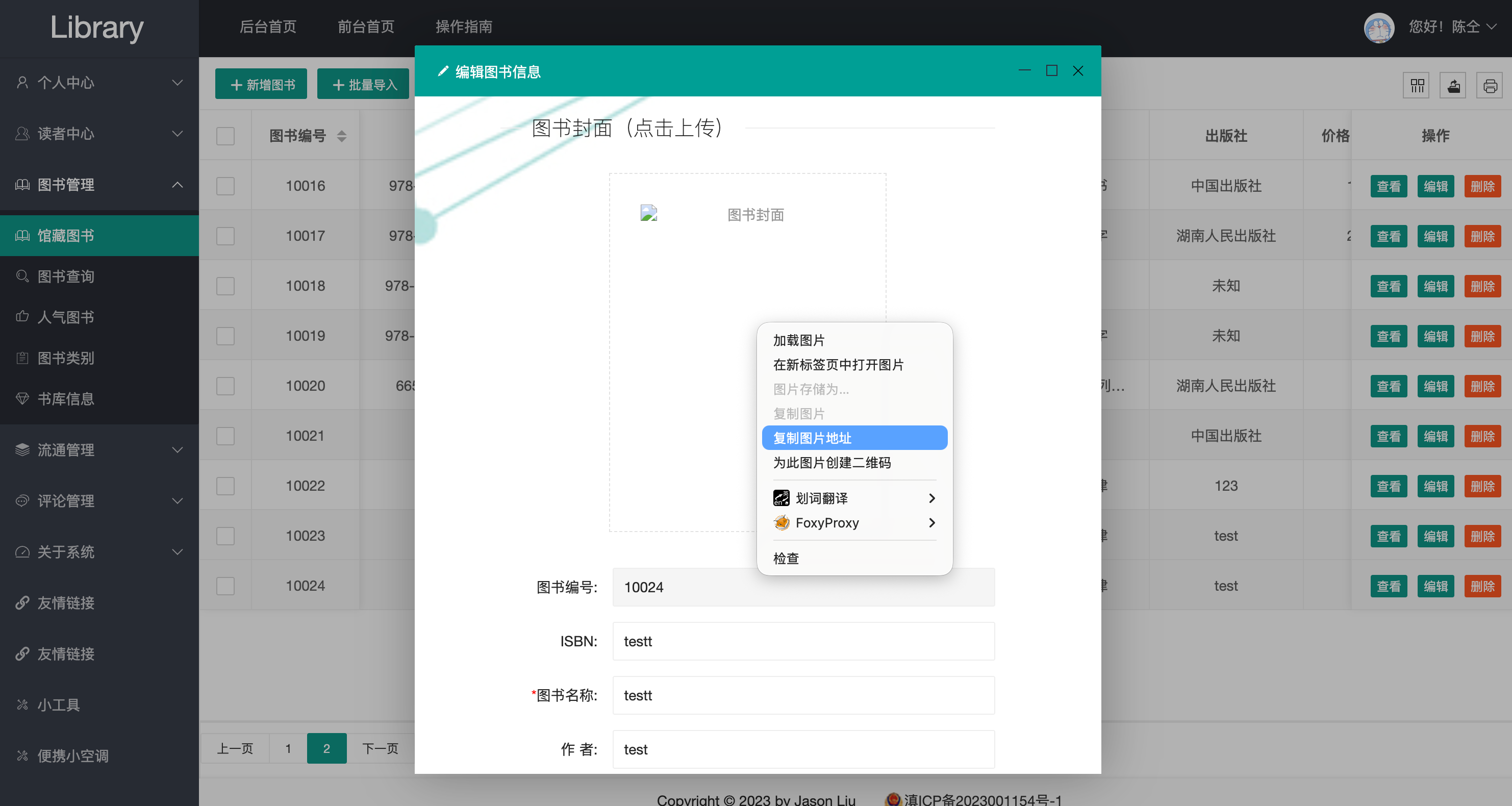The image size is (1512, 806).
Task: Check the row 10016 checkbox
Action: pyautogui.click(x=225, y=186)
